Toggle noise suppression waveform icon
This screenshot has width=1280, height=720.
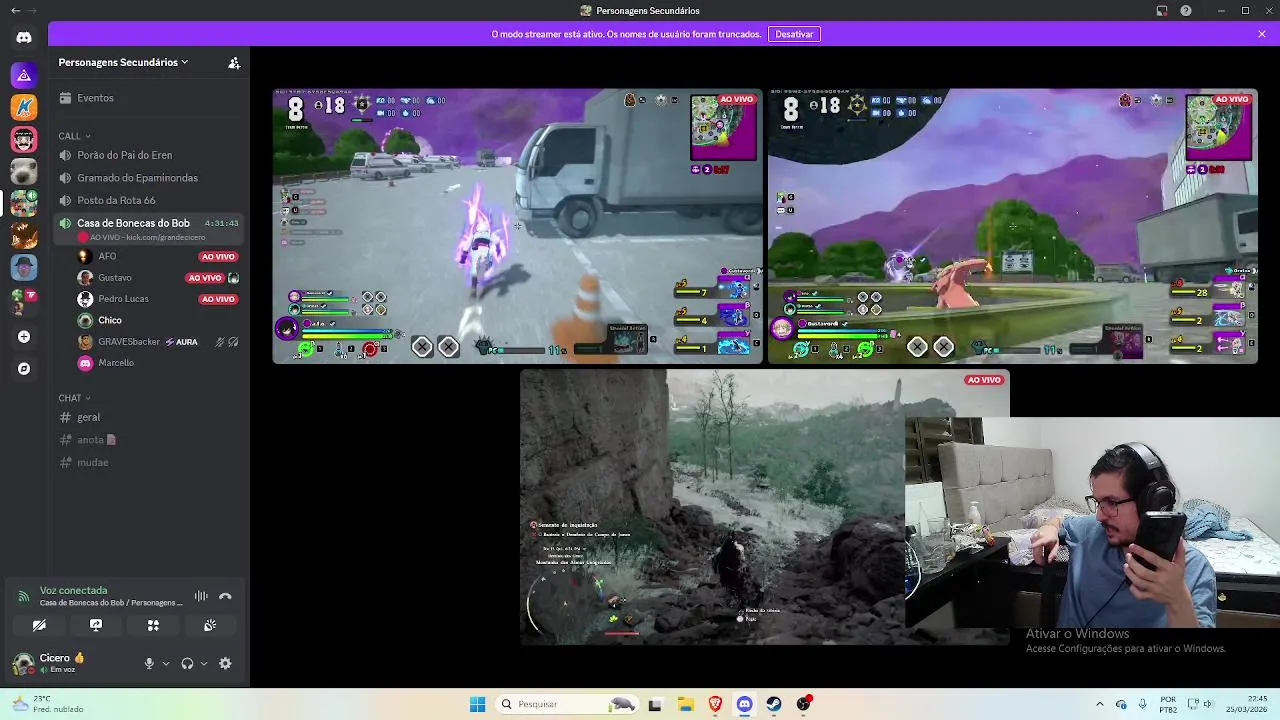(x=201, y=596)
